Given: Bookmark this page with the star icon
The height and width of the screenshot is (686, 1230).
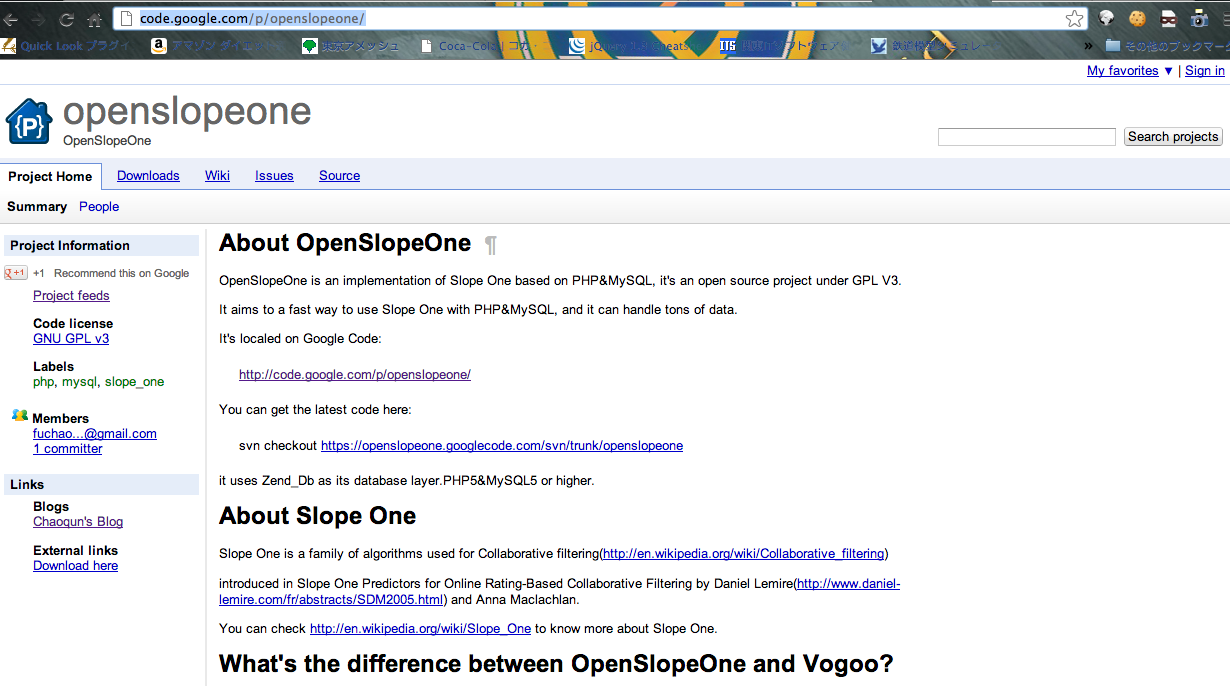Looking at the screenshot, I should [1074, 19].
